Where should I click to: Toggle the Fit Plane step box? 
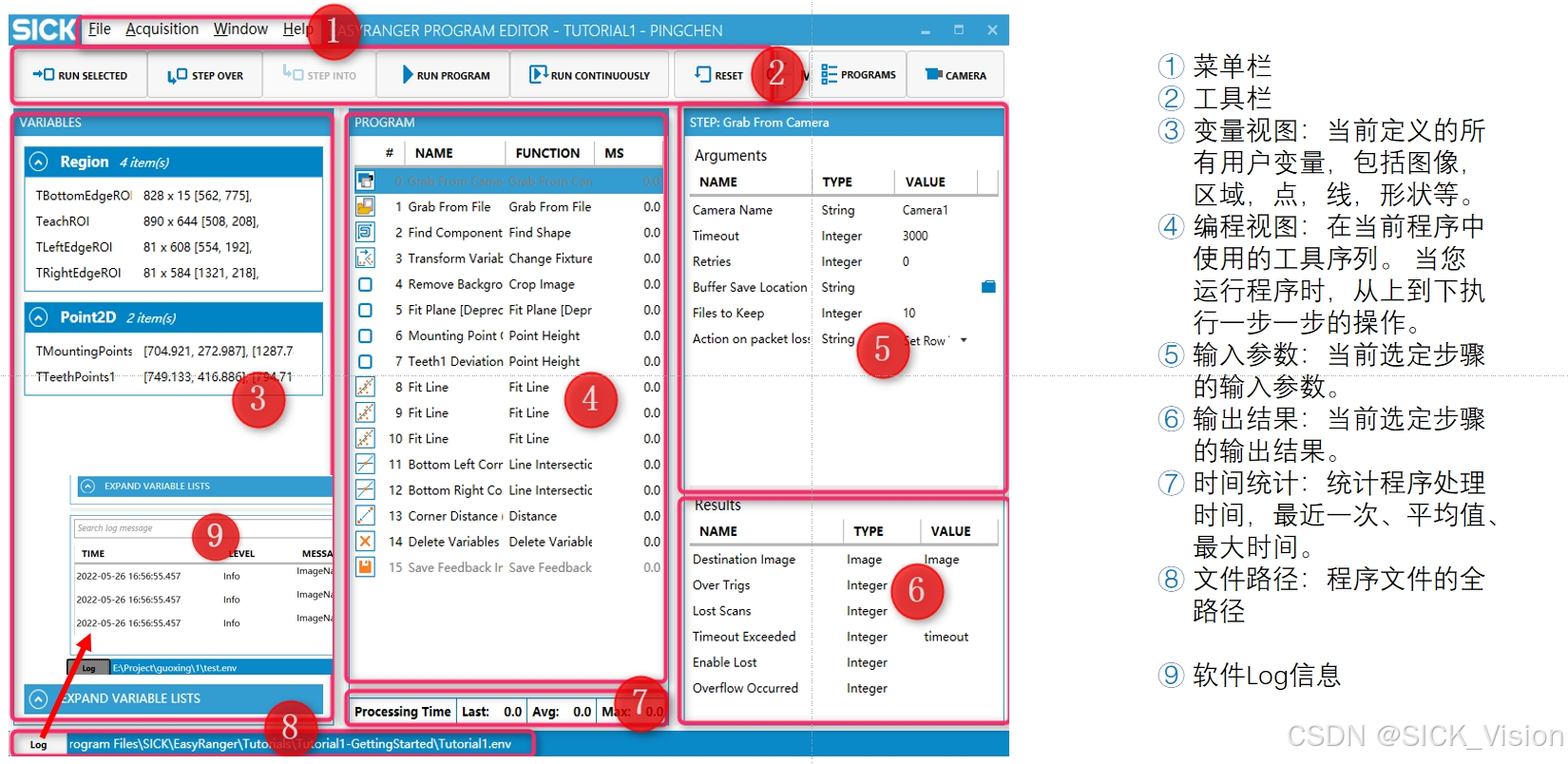365,310
